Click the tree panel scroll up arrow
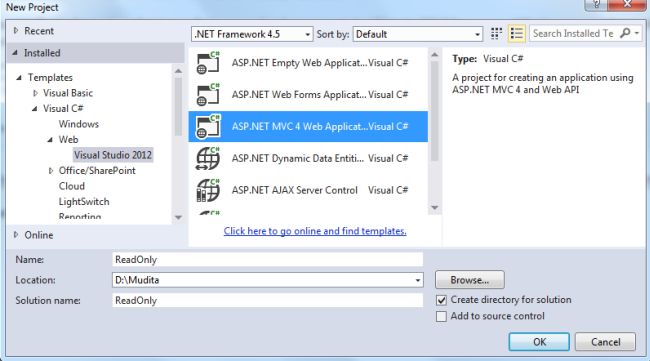Viewport: 650px width, 361px height. pos(178,71)
